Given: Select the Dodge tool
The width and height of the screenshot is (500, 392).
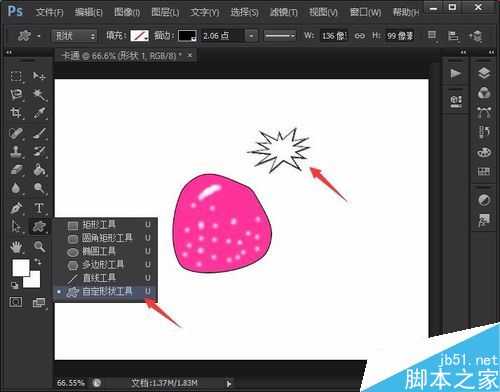Looking at the screenshot, I should click(x=39, y=188).
